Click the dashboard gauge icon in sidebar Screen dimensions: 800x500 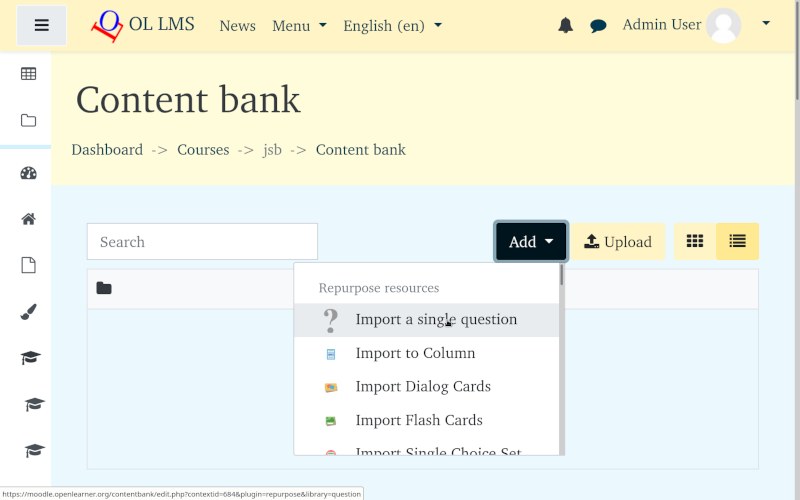[x=29, y=173]
